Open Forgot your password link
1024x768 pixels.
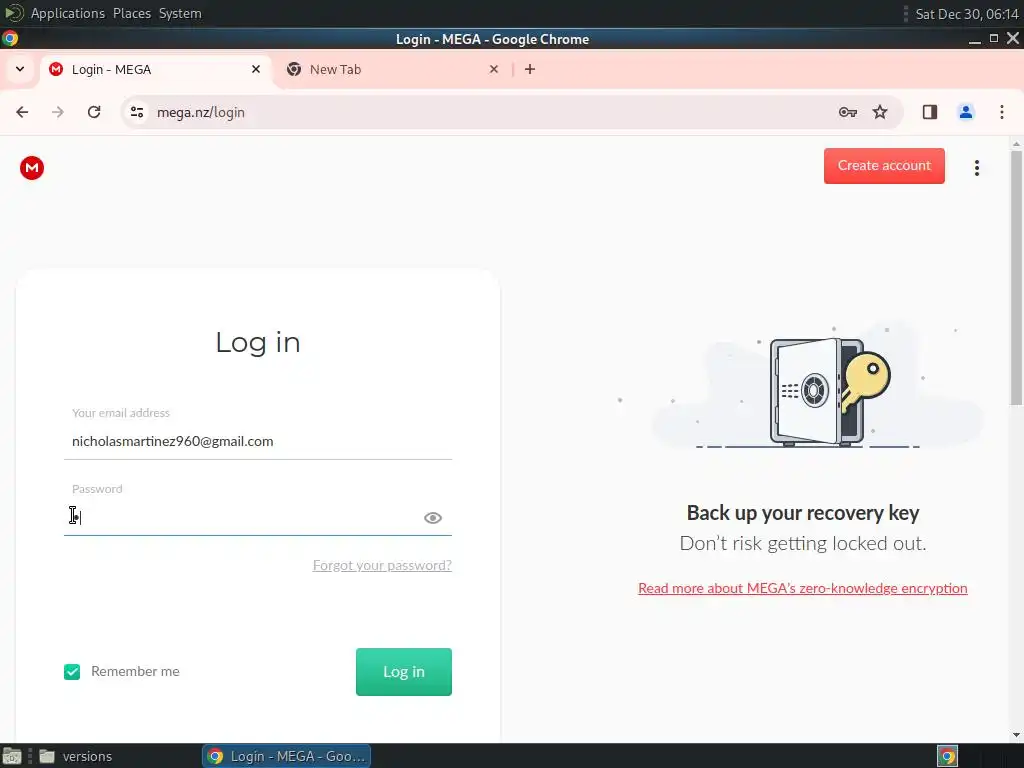point(382,565)
